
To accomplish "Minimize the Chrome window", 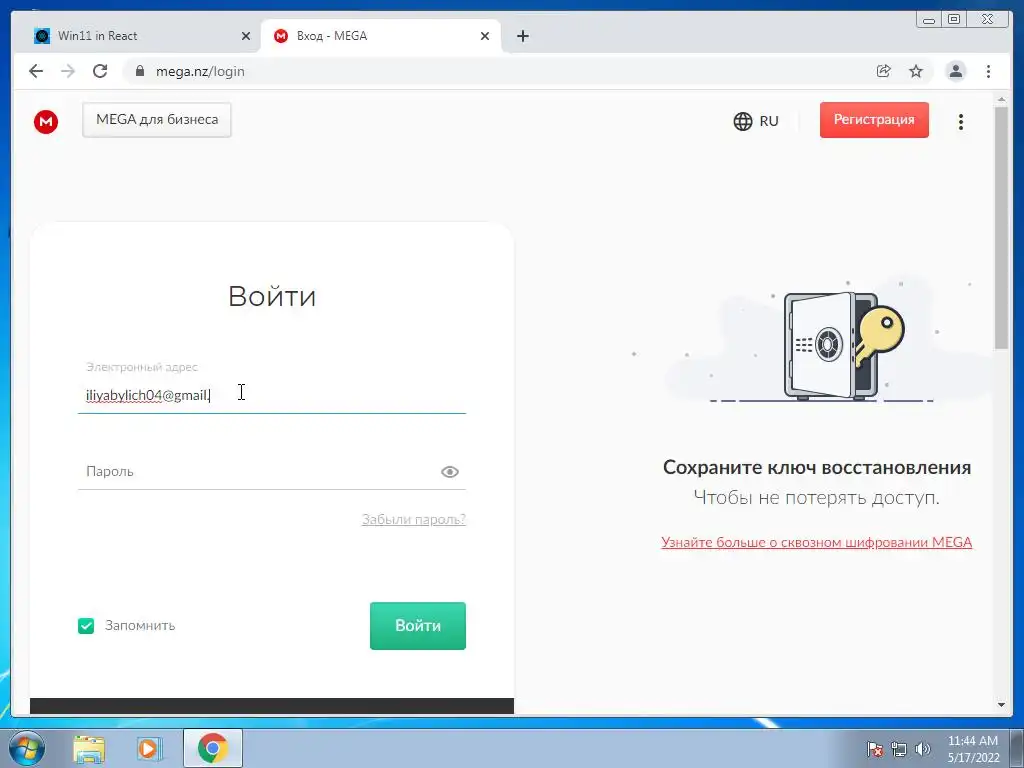I will tap(929, 20).
